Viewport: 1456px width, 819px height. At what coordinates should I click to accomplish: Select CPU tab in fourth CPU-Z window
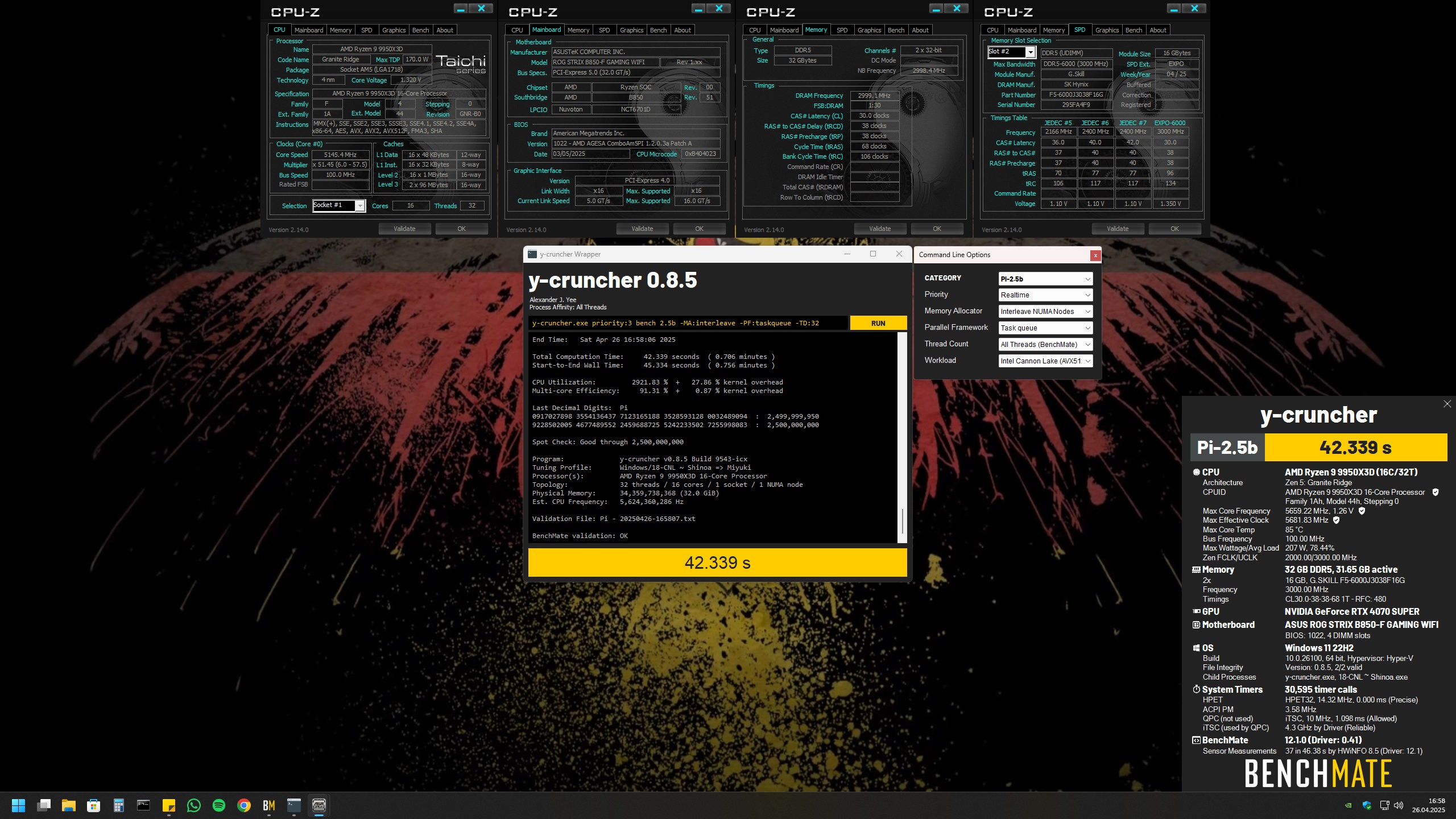click(x=992, y=30)
